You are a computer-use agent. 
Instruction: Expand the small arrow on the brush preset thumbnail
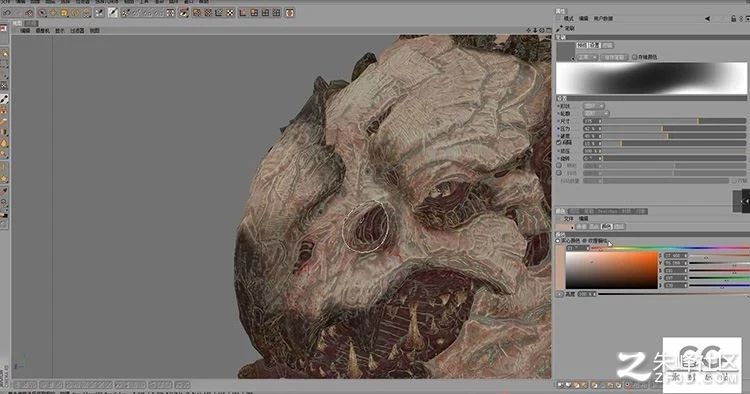(573, 59)
